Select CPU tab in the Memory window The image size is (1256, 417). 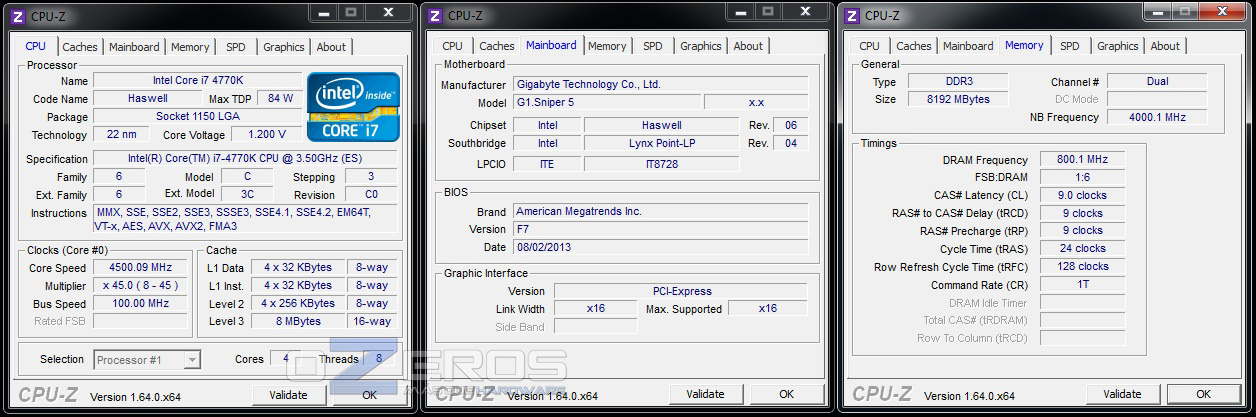click(x=870, y=46)
